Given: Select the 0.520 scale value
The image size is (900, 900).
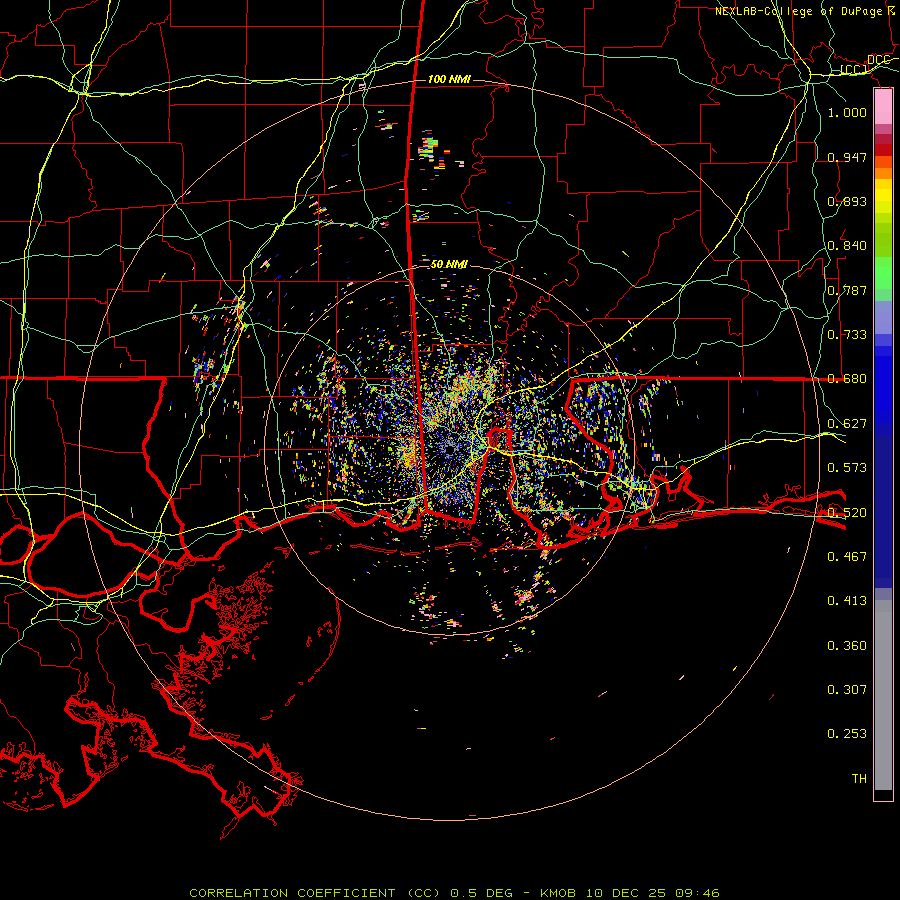Looking at the screenshot, I should click(x=847, y=513).
